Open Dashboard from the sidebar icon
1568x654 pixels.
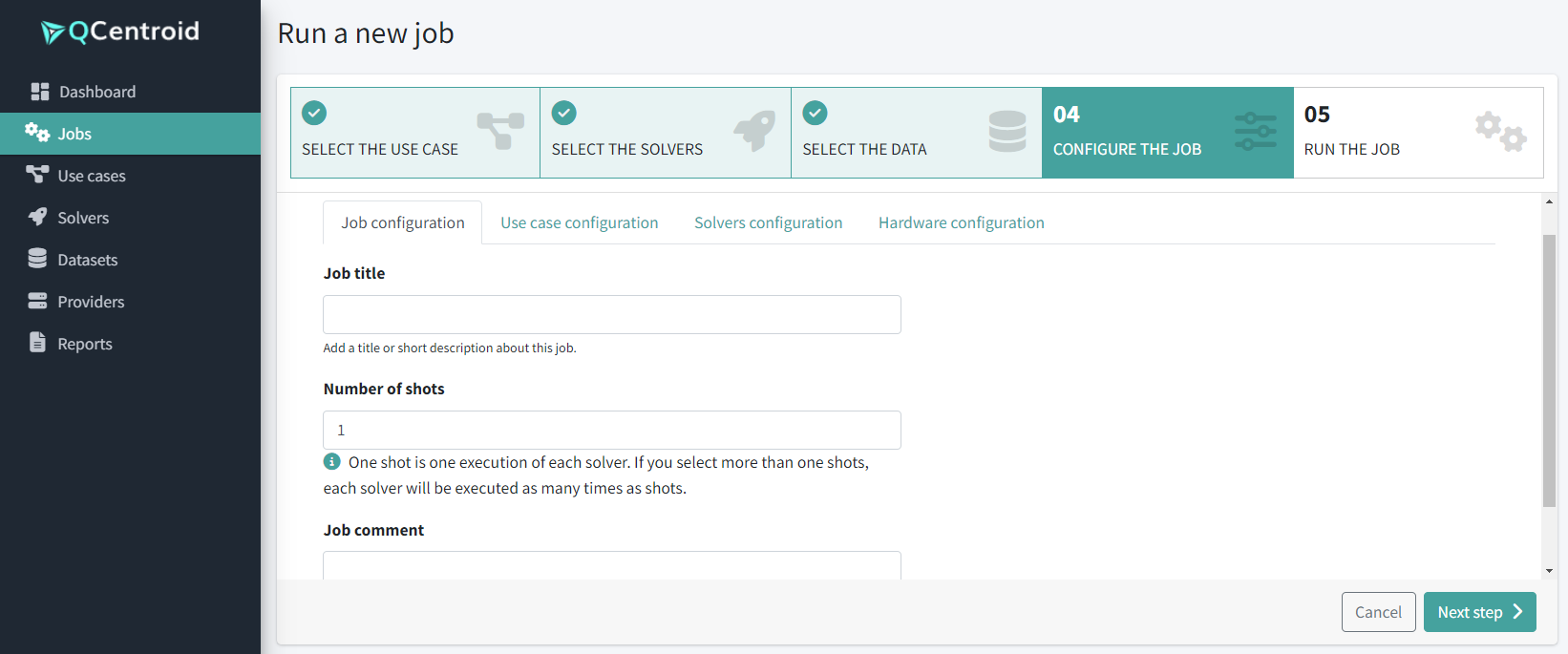click(x=39, y=92)
